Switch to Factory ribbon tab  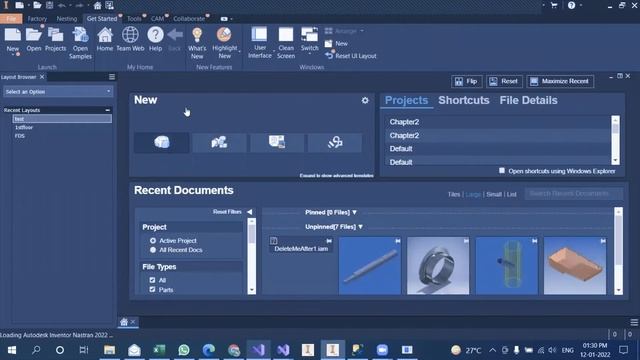37,19
